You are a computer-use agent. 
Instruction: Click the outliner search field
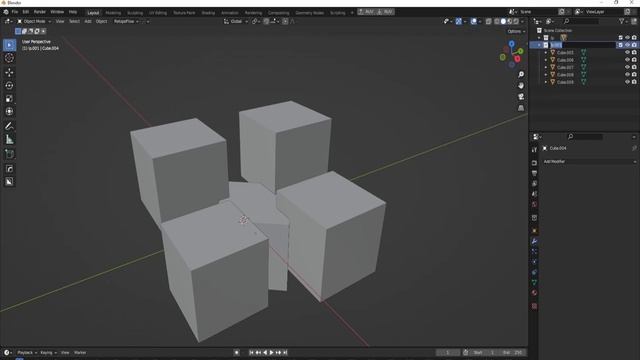(580, 21)
